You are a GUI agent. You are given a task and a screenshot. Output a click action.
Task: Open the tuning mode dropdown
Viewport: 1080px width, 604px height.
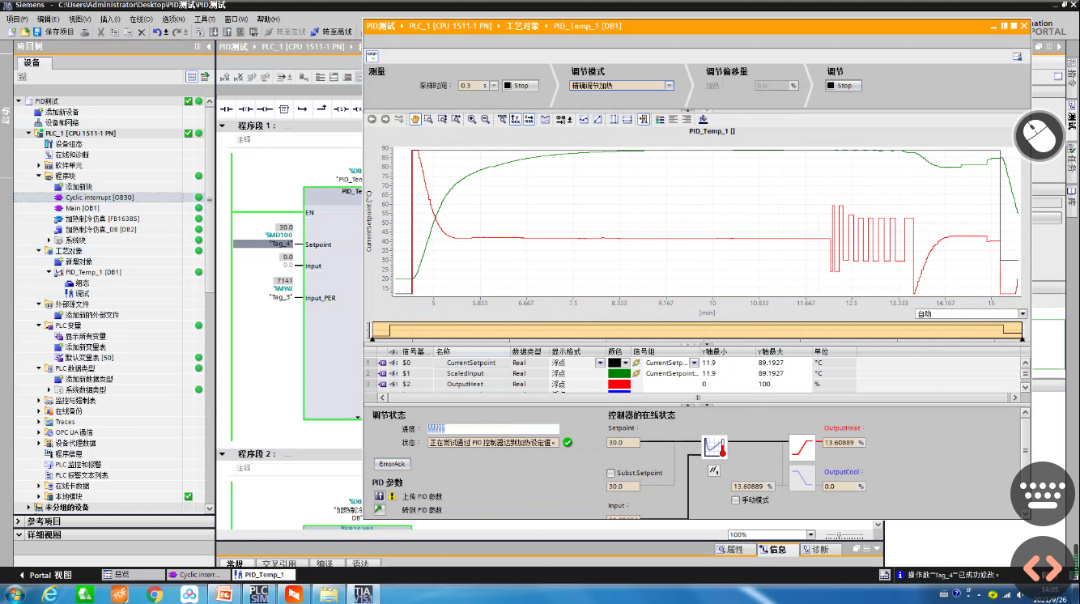coord(669,85)
